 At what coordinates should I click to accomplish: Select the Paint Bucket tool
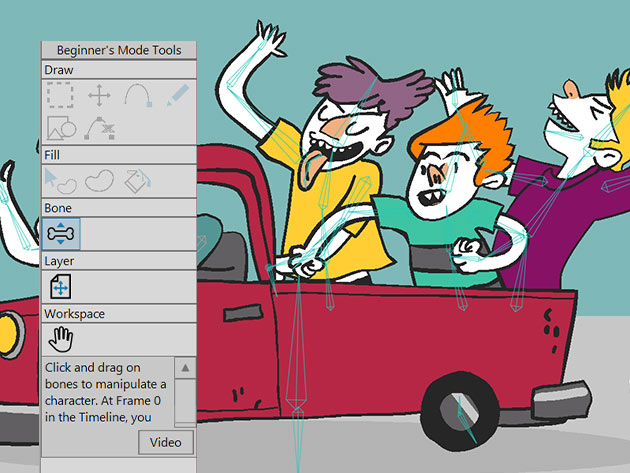click(137, 181)
